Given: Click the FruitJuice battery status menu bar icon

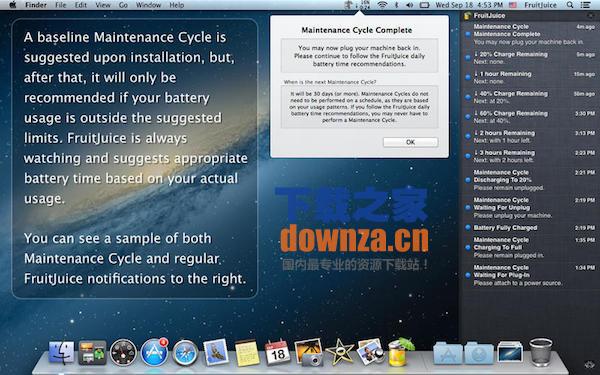Looking at the screenshot, I should tap(357, 5).
